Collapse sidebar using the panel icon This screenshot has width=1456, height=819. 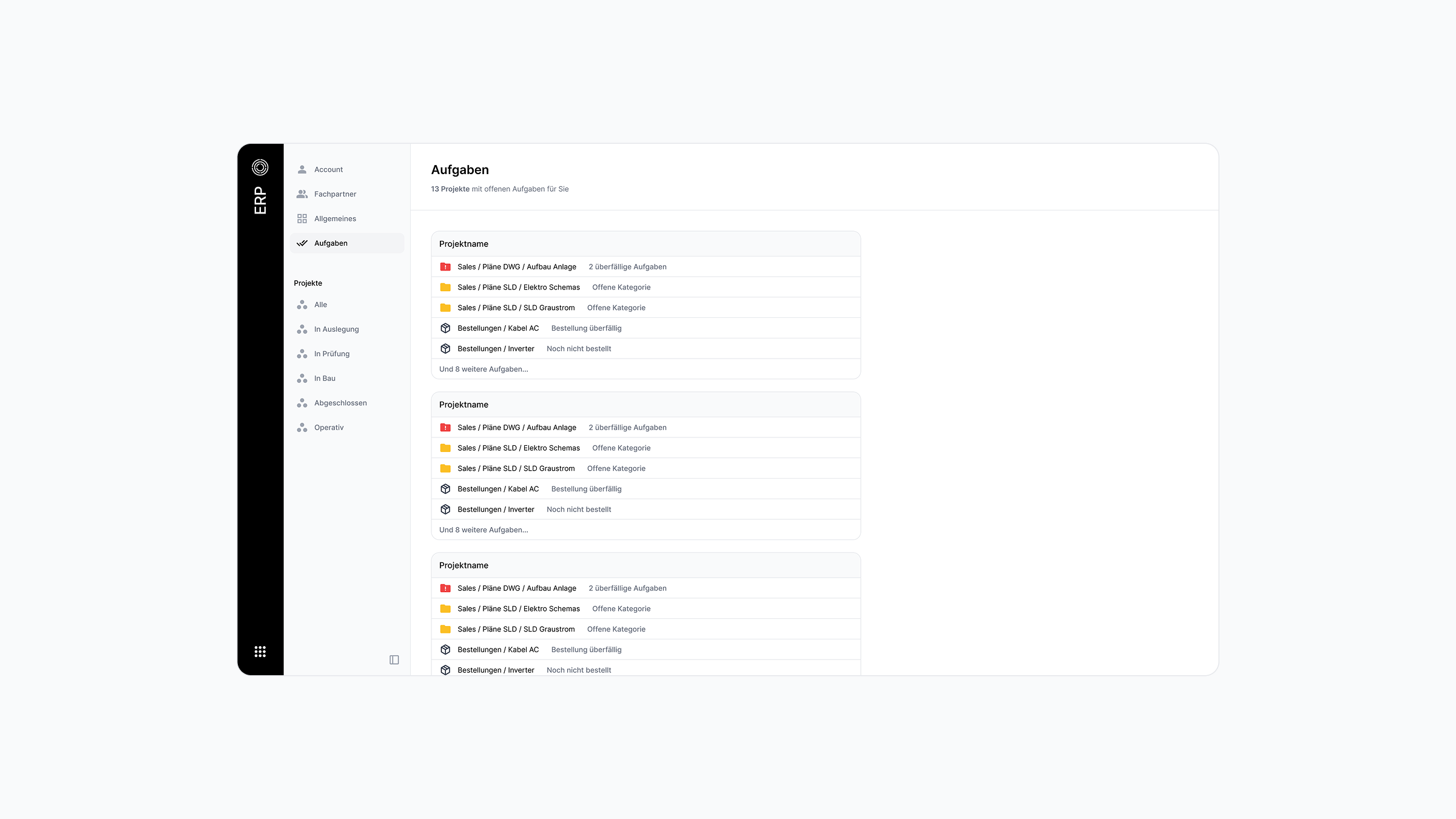(x=394, y=660)
